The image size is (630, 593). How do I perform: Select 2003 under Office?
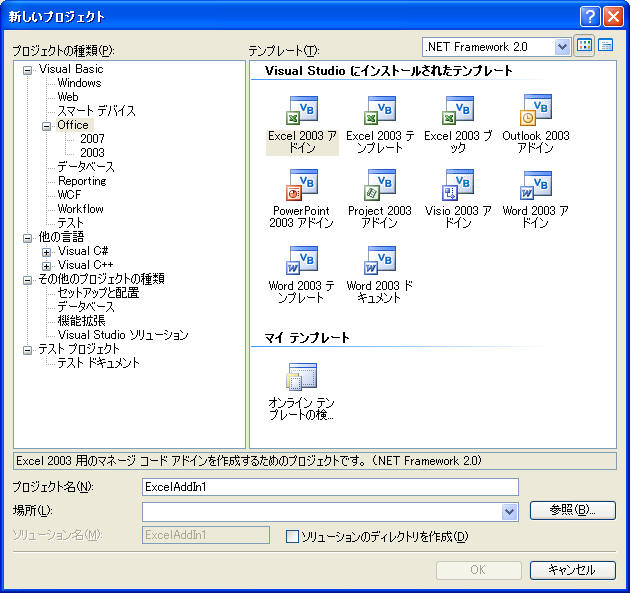(92, 153)
